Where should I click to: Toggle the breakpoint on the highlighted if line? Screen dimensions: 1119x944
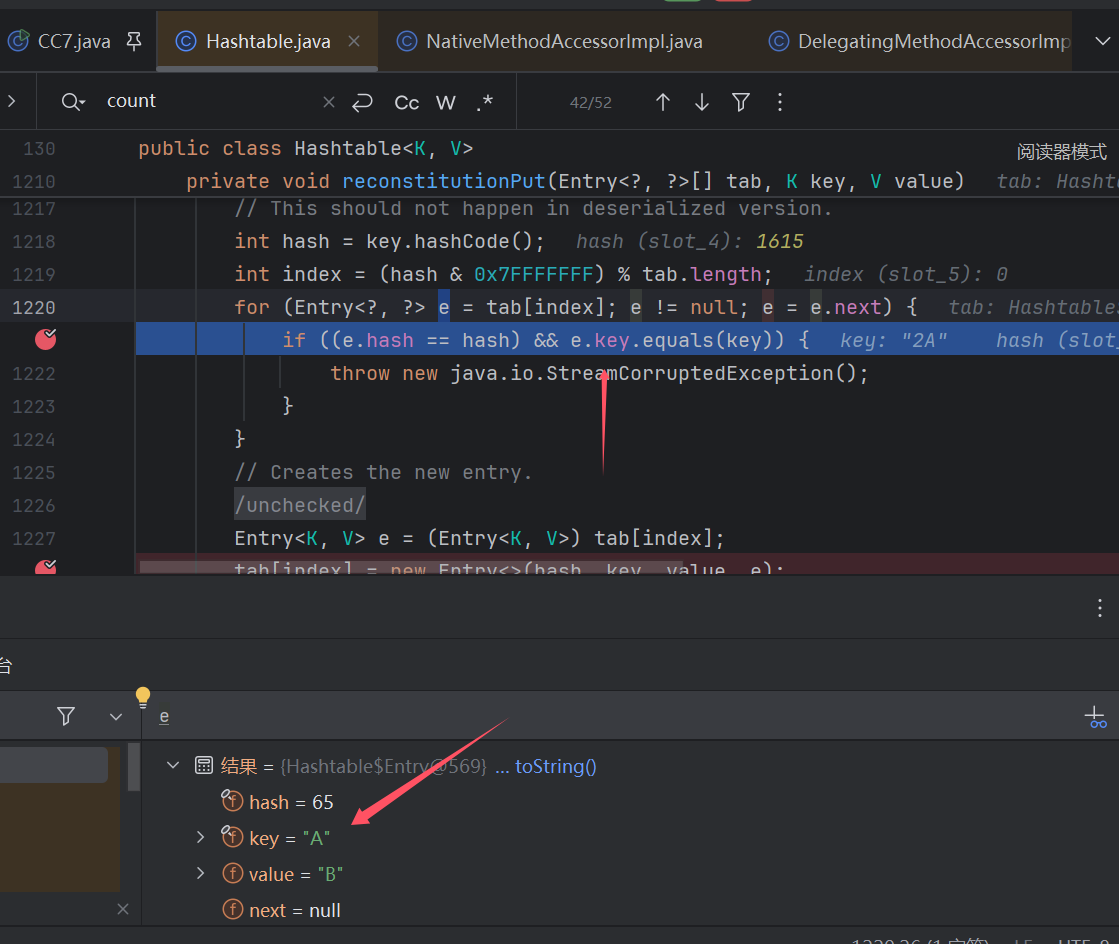click(x=46, y=340)
